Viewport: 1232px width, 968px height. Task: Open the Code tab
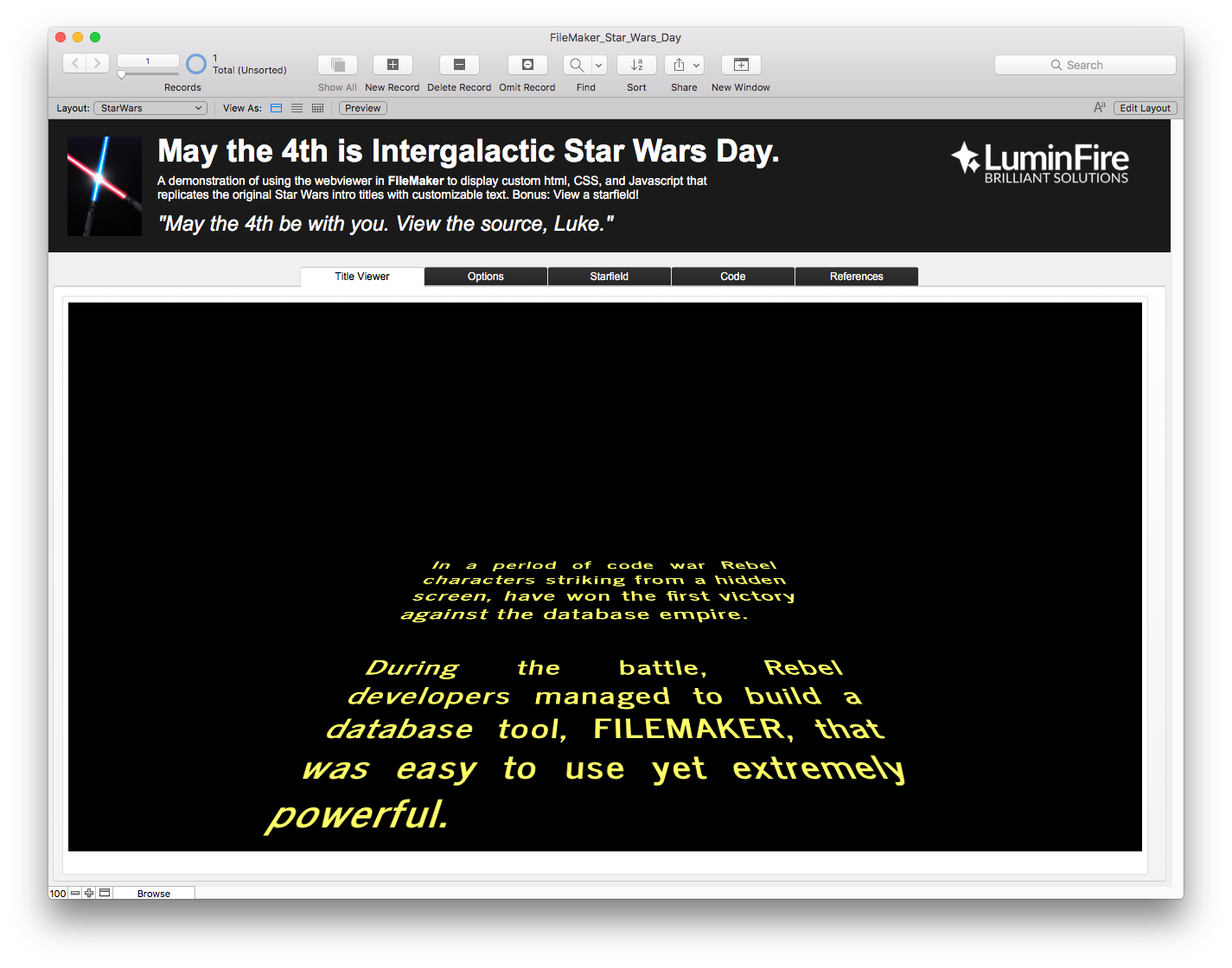[x=733, y=277]
